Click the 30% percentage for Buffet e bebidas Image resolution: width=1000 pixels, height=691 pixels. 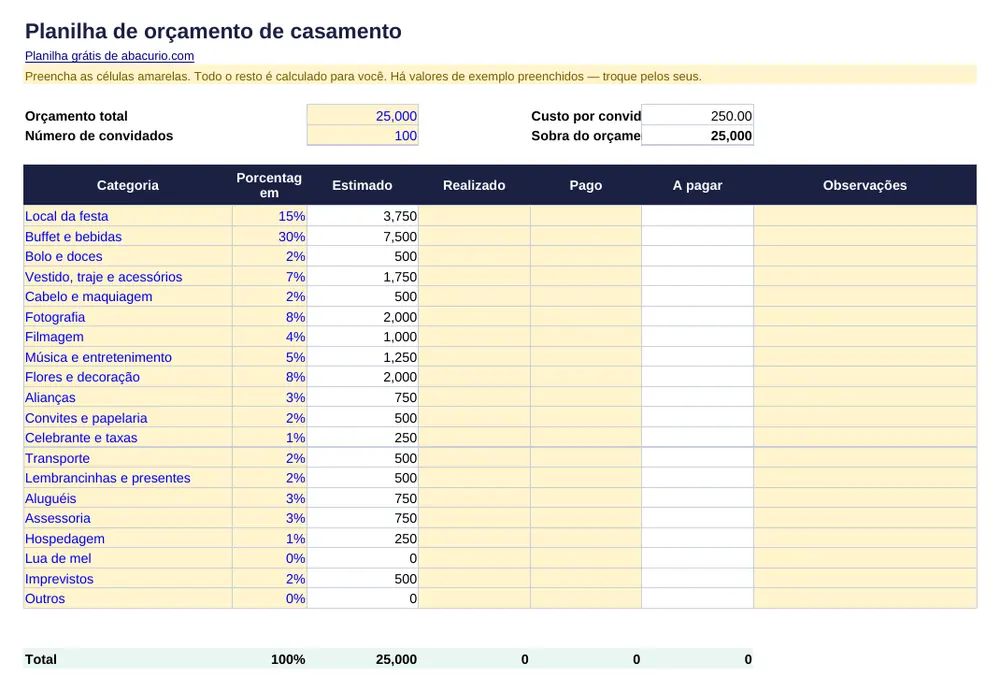(x=269, y=237)
